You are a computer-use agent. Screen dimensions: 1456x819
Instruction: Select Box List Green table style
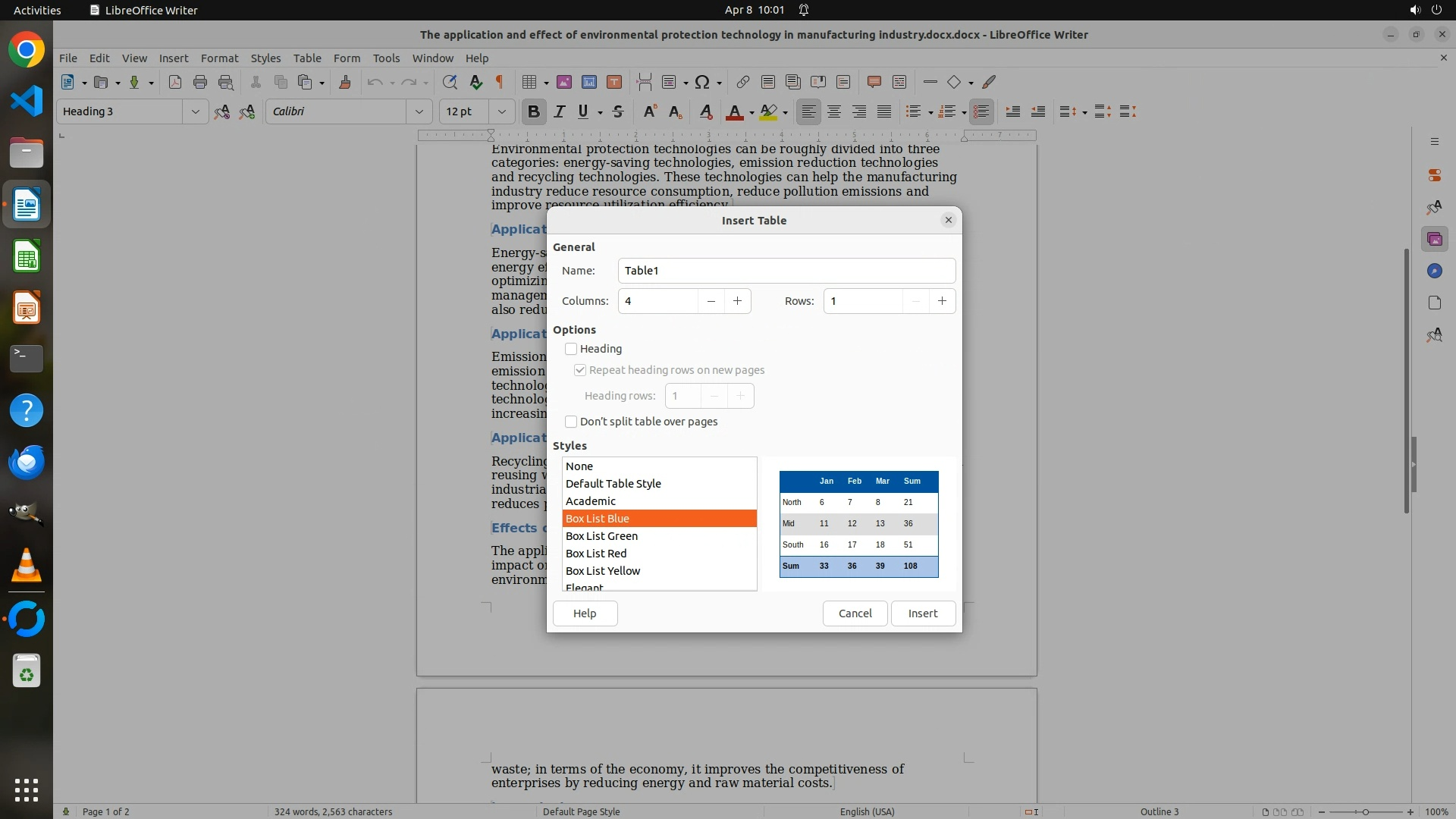[601, 536]
